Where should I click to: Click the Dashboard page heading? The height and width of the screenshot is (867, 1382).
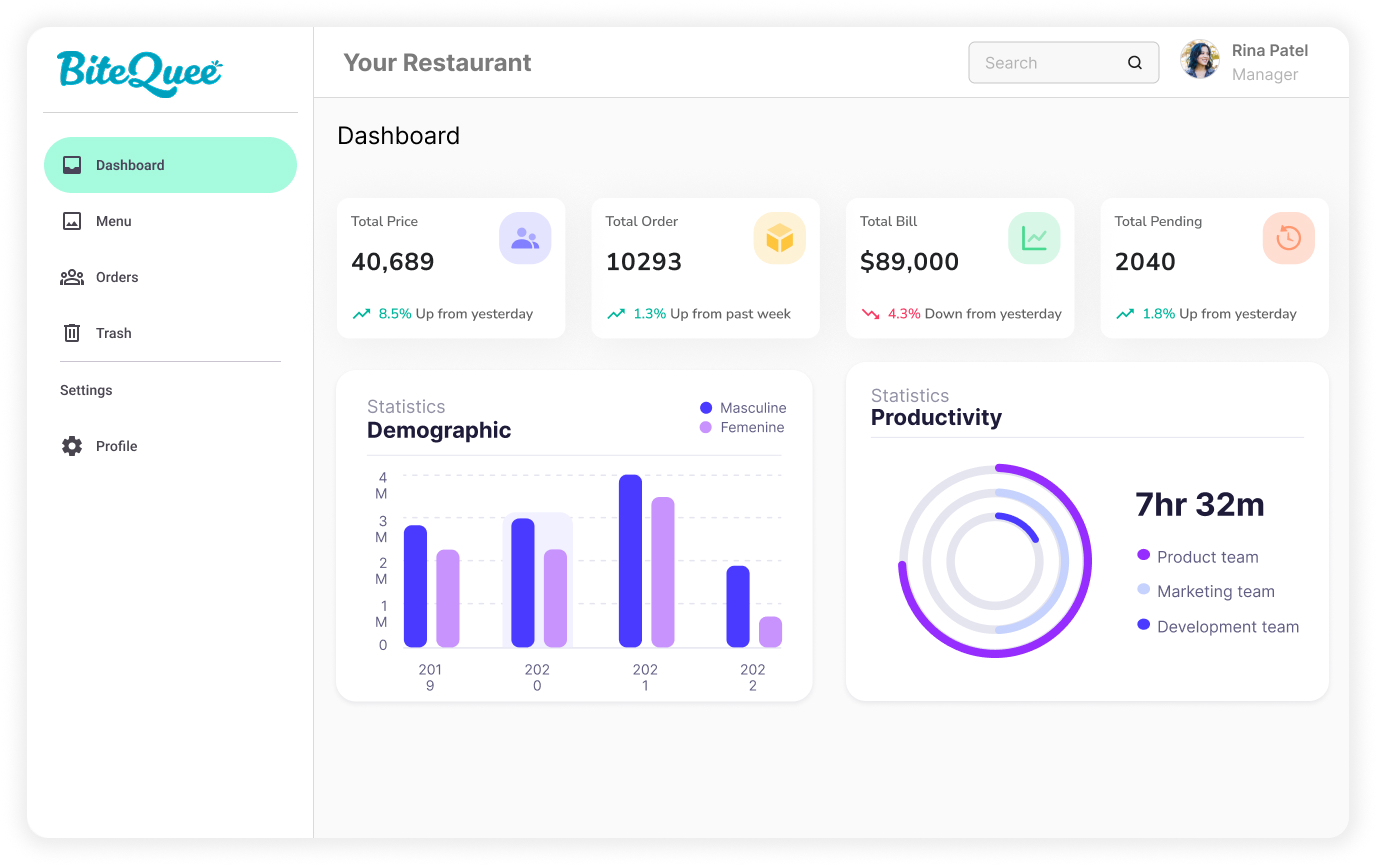point(399,136)
